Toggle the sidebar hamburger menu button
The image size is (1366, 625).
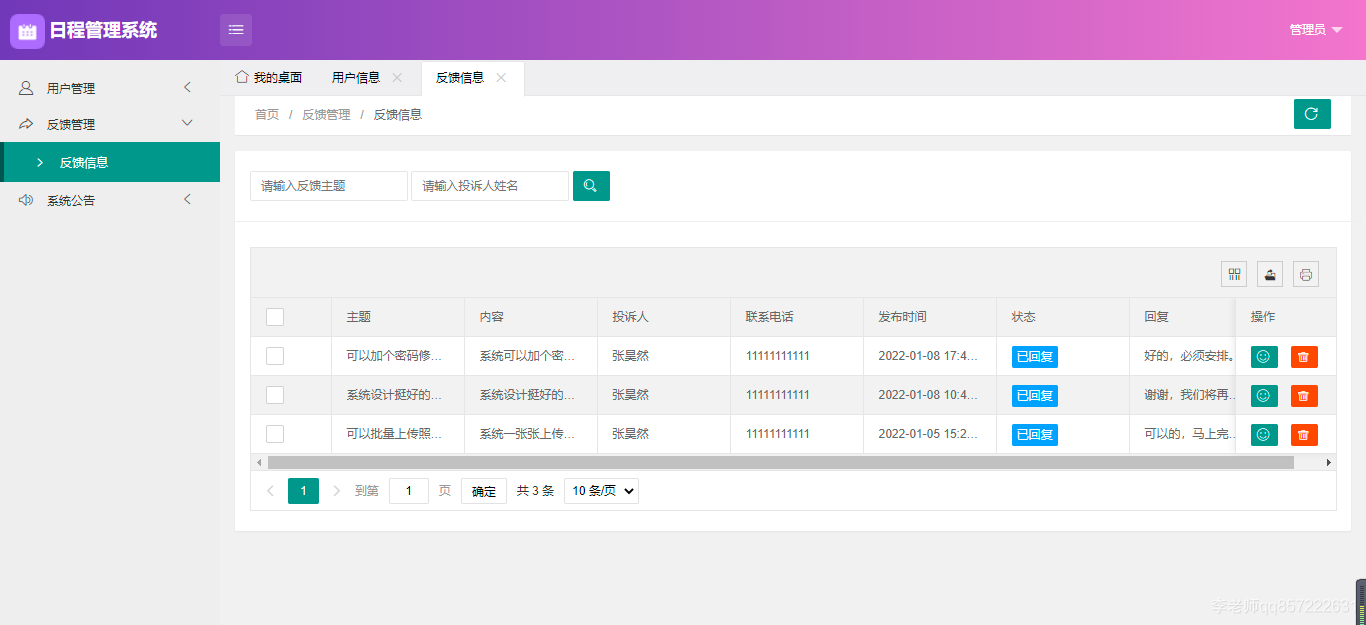point(236,30)
